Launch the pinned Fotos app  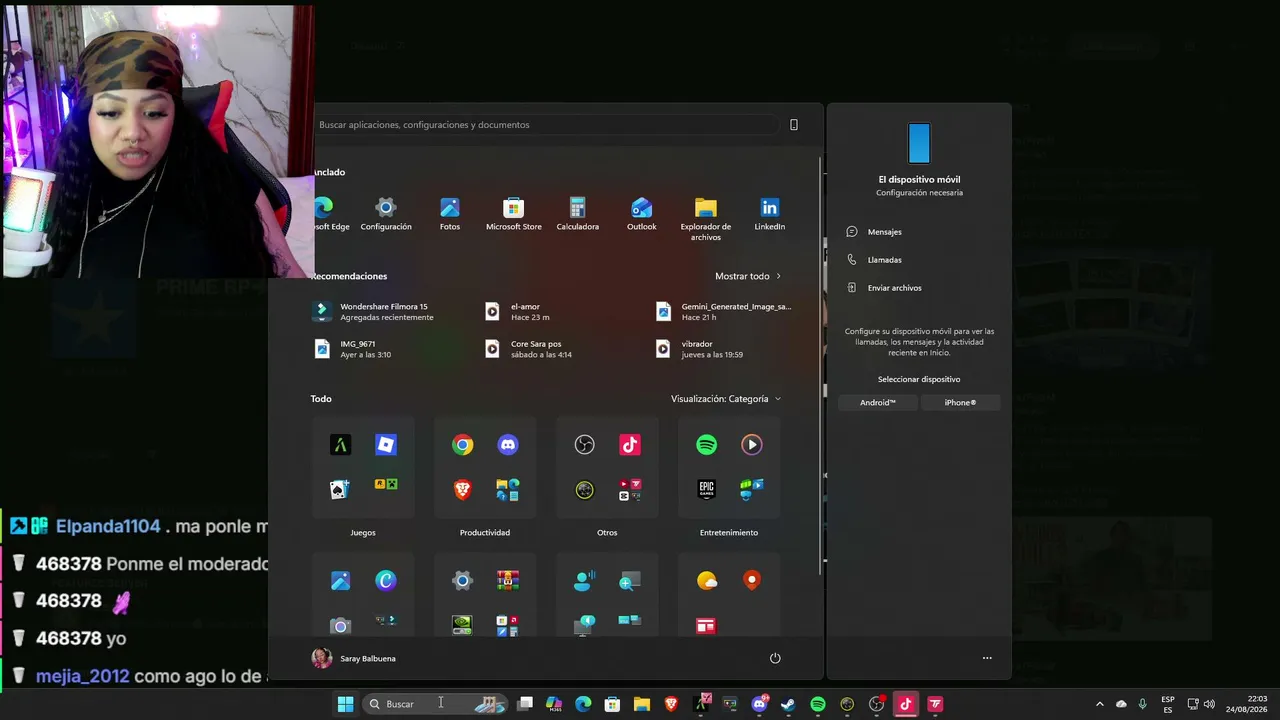(x=450, y=214)
